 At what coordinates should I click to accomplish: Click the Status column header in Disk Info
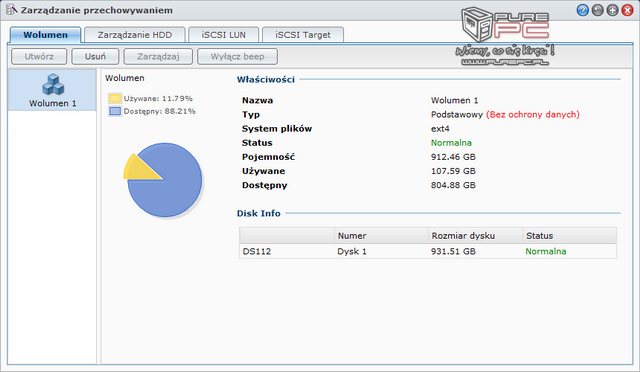click(x=570, y=236)
